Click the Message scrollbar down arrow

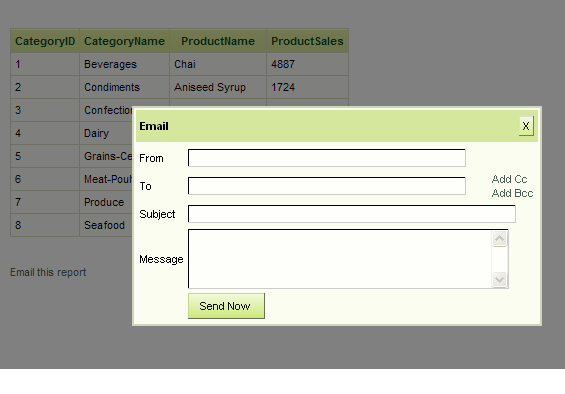coord(500,279)
